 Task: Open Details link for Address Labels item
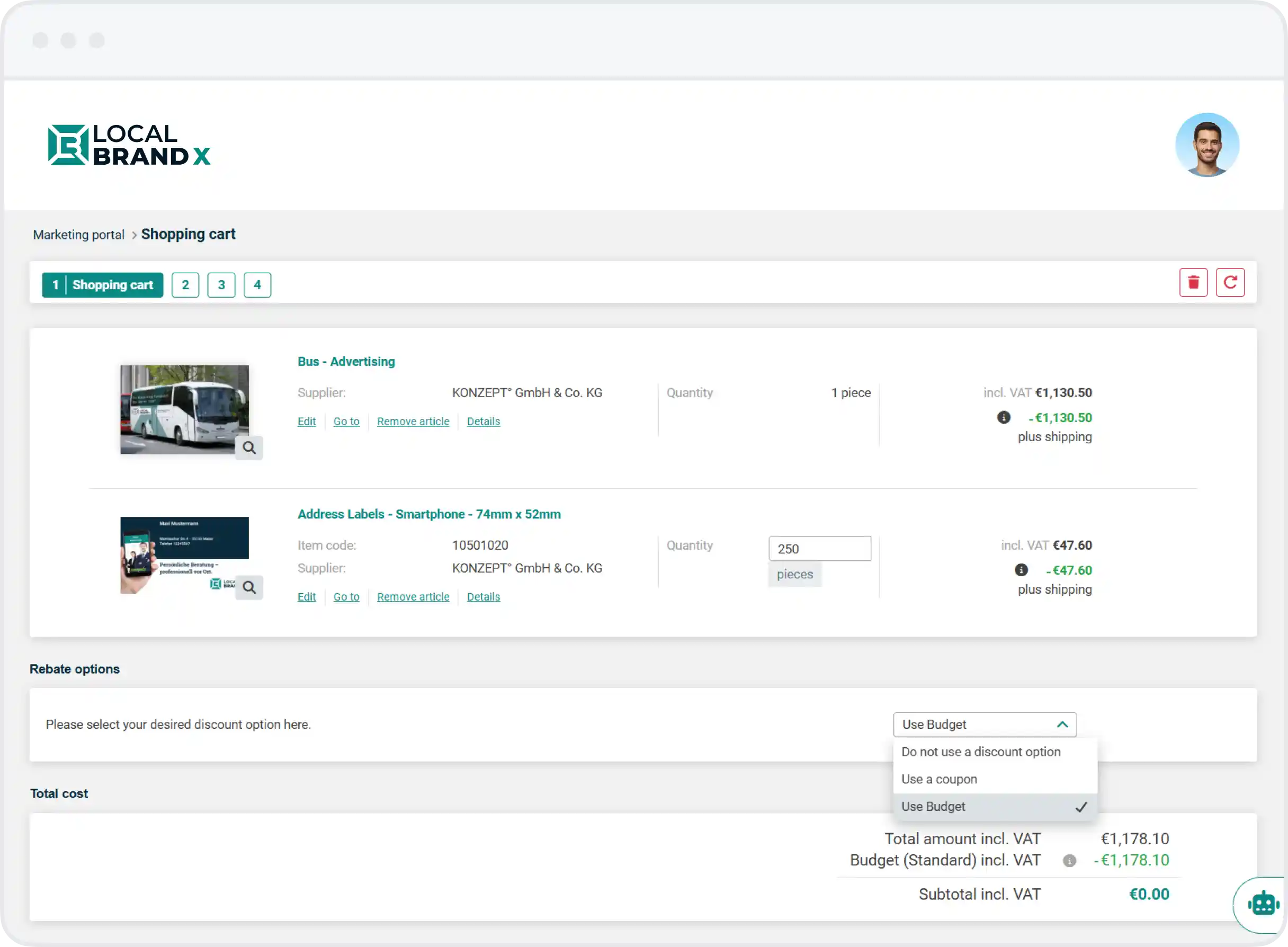click(x=483, y=597)
